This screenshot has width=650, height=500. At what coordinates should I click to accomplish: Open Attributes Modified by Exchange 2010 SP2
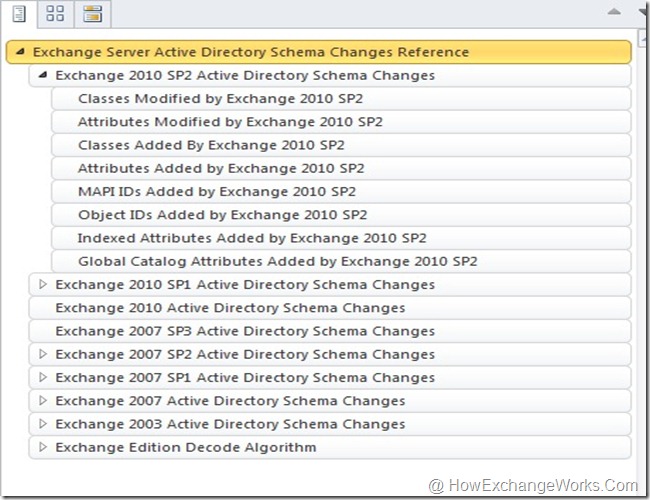coord(341,122)
